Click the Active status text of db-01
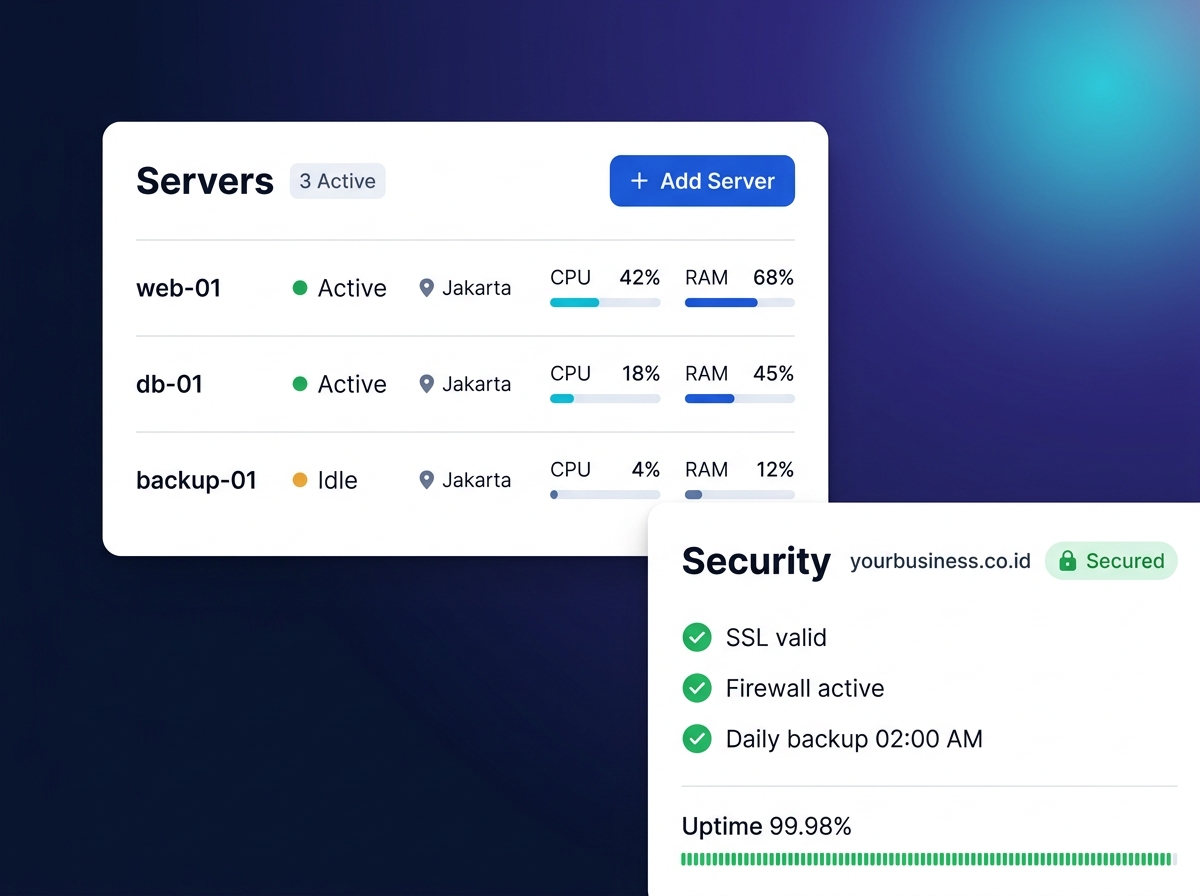Screen dimensions: 1200x896 352,384
